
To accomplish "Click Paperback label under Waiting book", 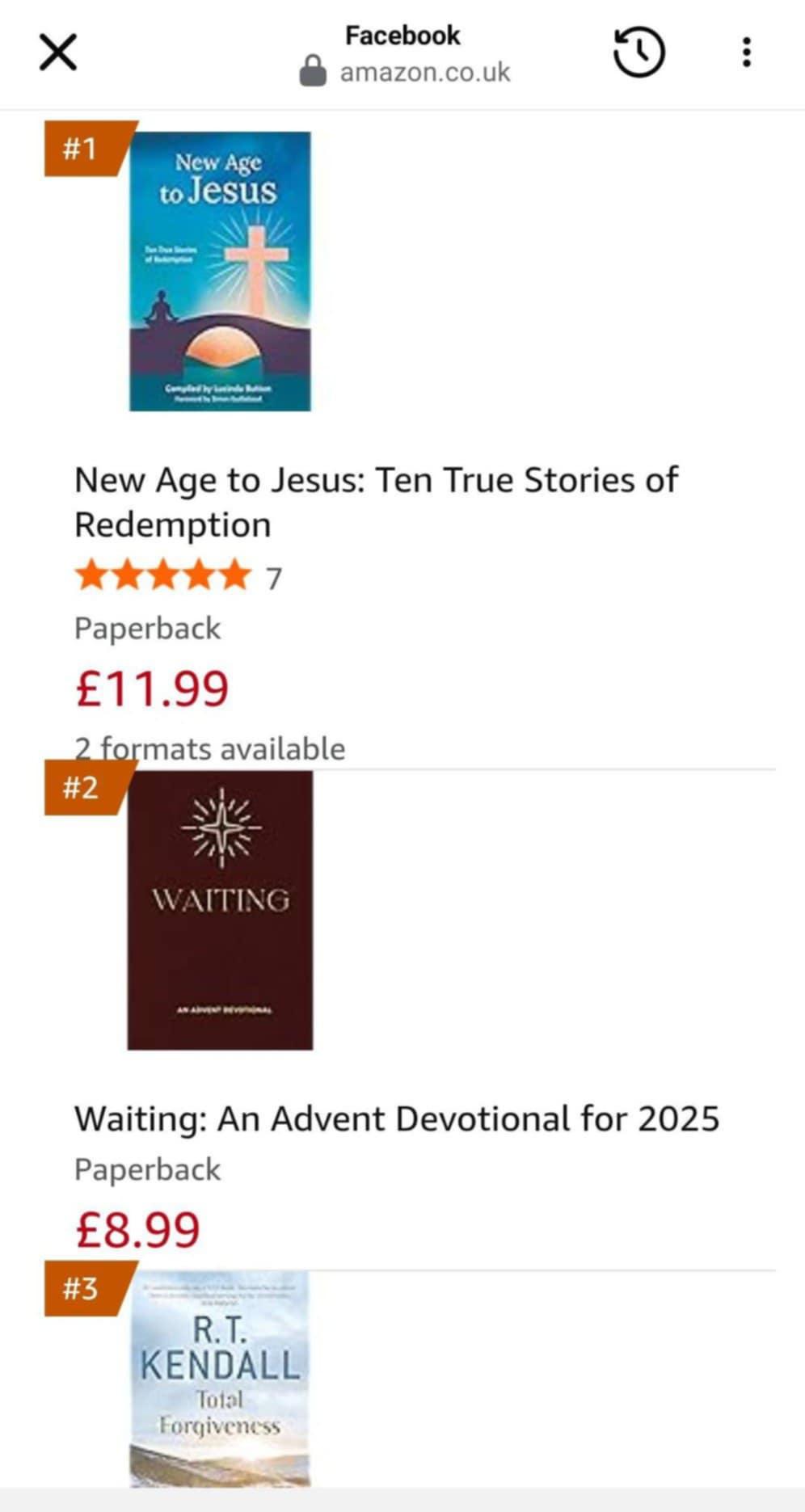I will (147, 1169).
